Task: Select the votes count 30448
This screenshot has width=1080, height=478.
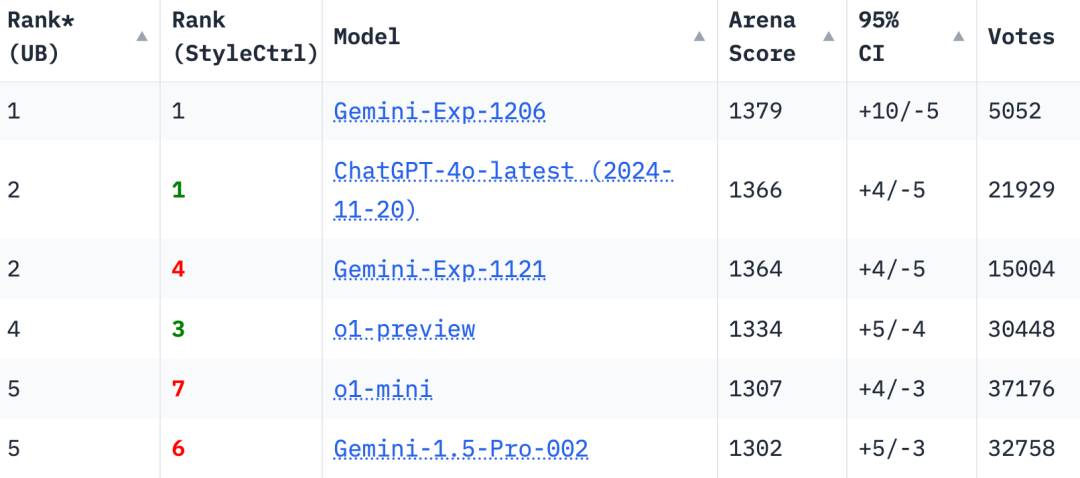Action: [1021, 329]
